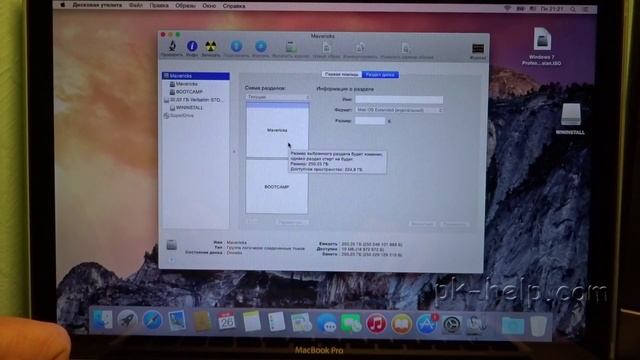
Task: Open Launchpad rocket icon in Dock
Action: (127, 320)
